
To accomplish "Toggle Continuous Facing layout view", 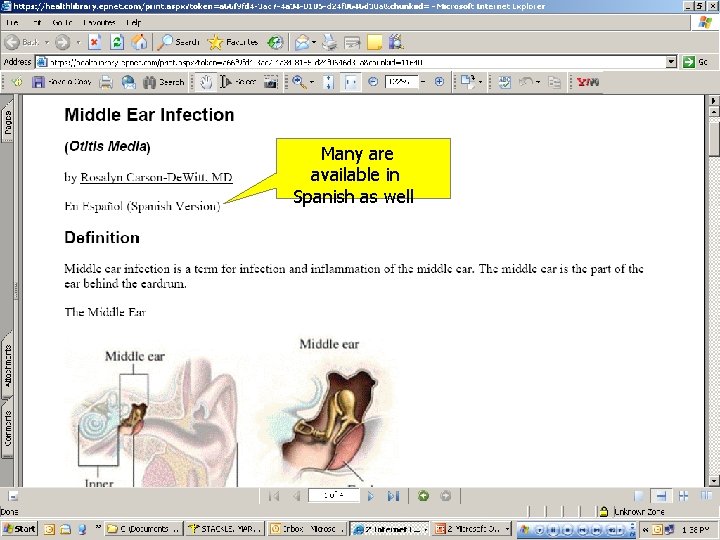I will [684, 496].
